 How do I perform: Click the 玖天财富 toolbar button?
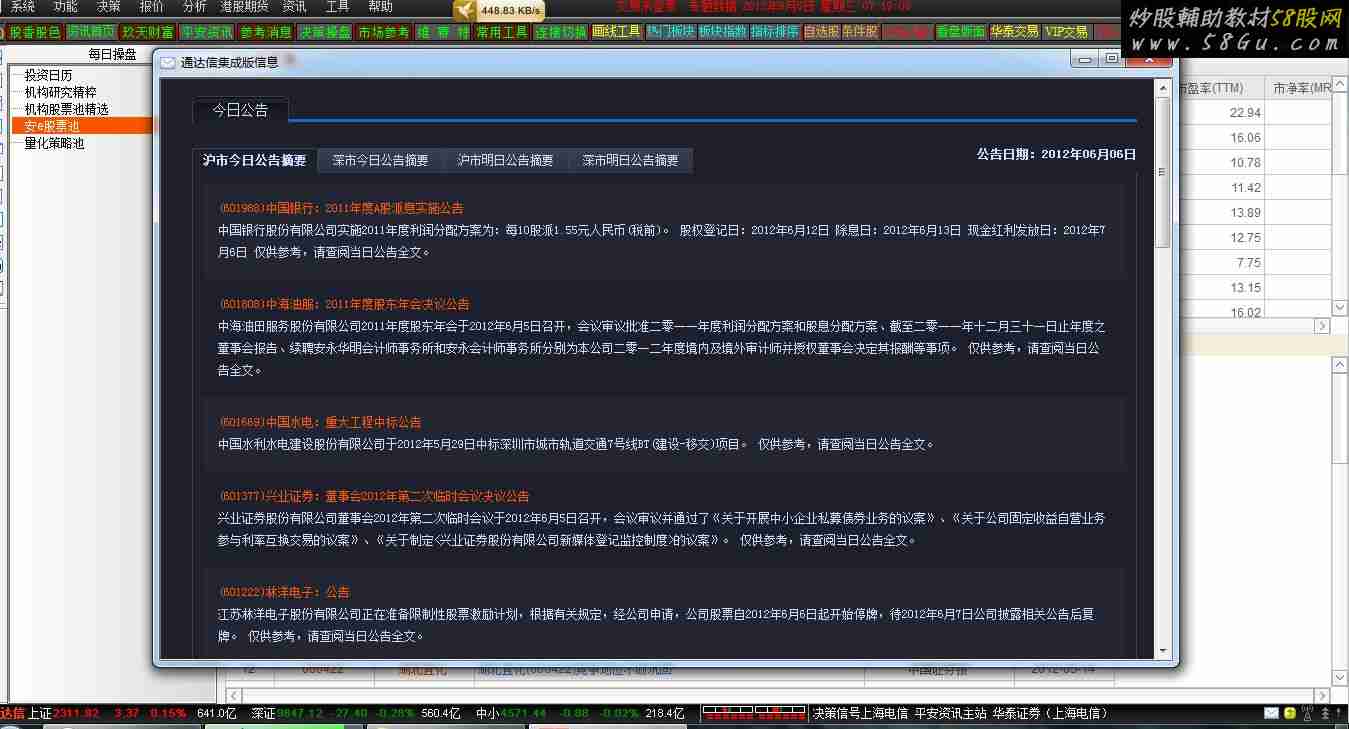coord(148,32)
